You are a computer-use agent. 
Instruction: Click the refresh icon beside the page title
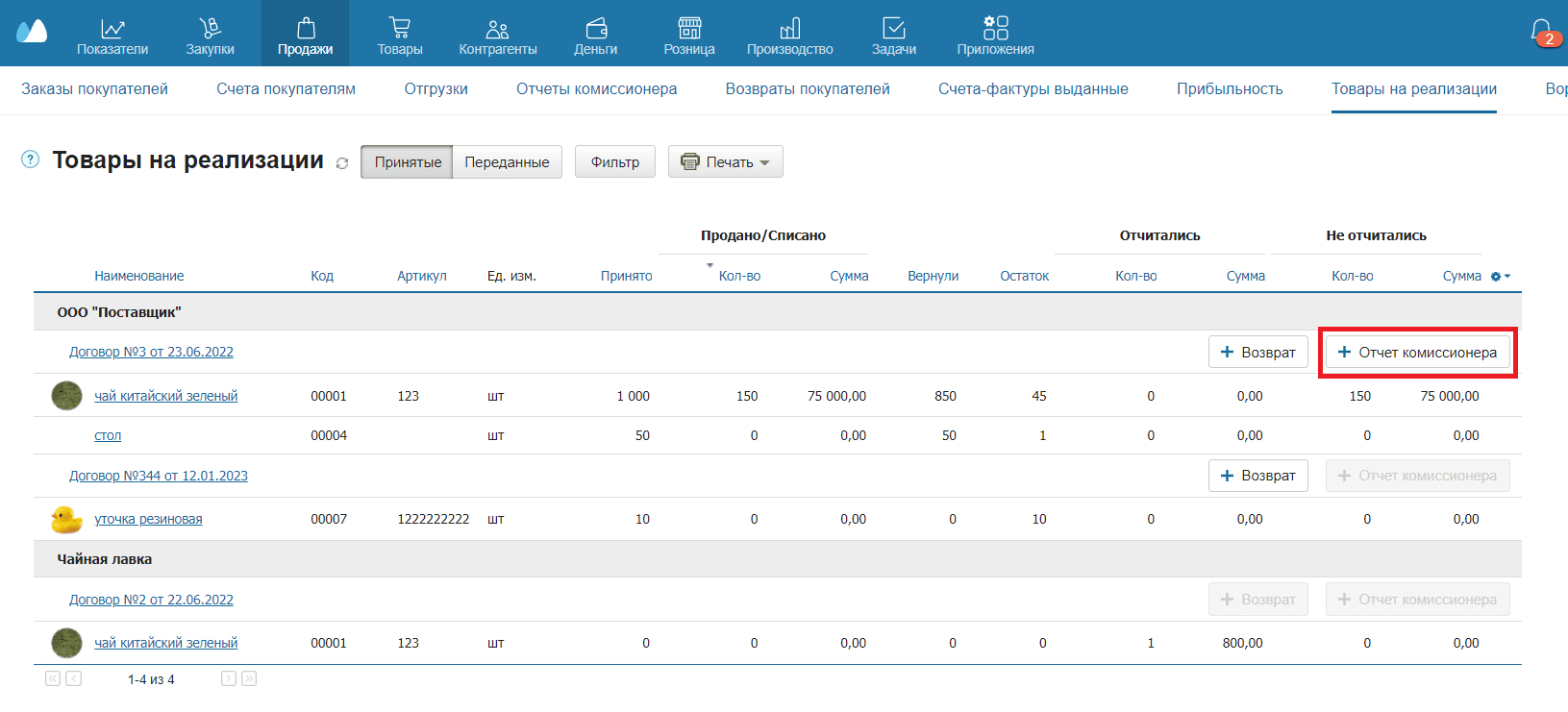[x=342, y=163]
